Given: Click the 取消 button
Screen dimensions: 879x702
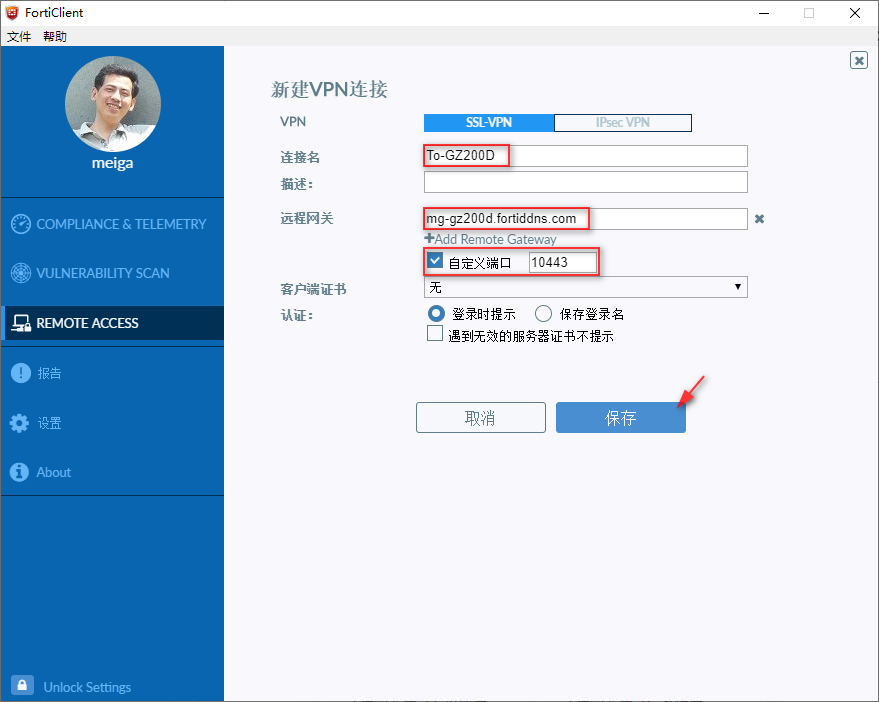Looking at the screenshot, I should click(480, 417).
